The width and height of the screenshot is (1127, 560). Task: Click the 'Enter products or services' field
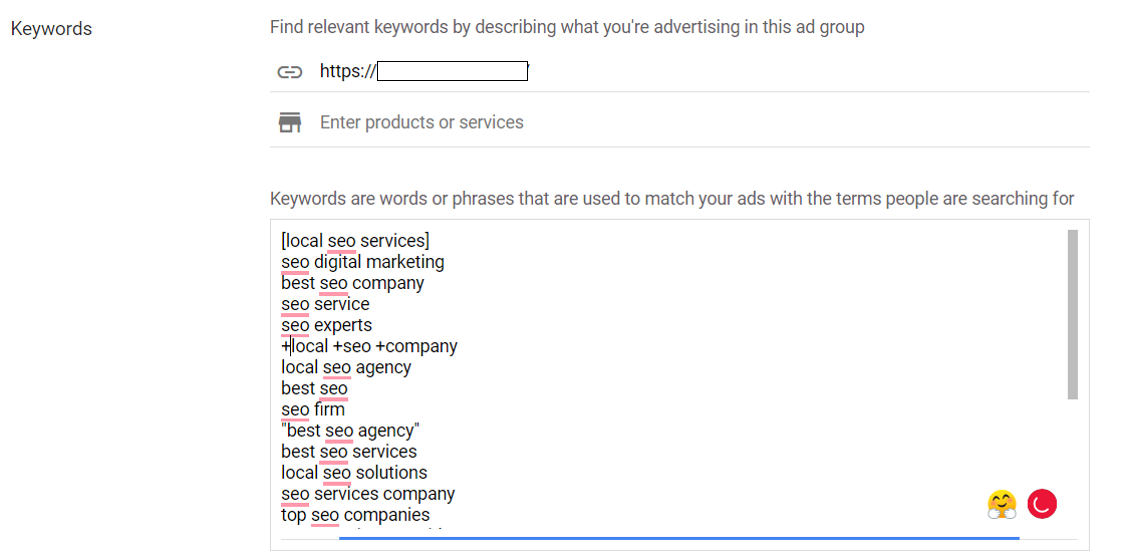coord(679,122)
